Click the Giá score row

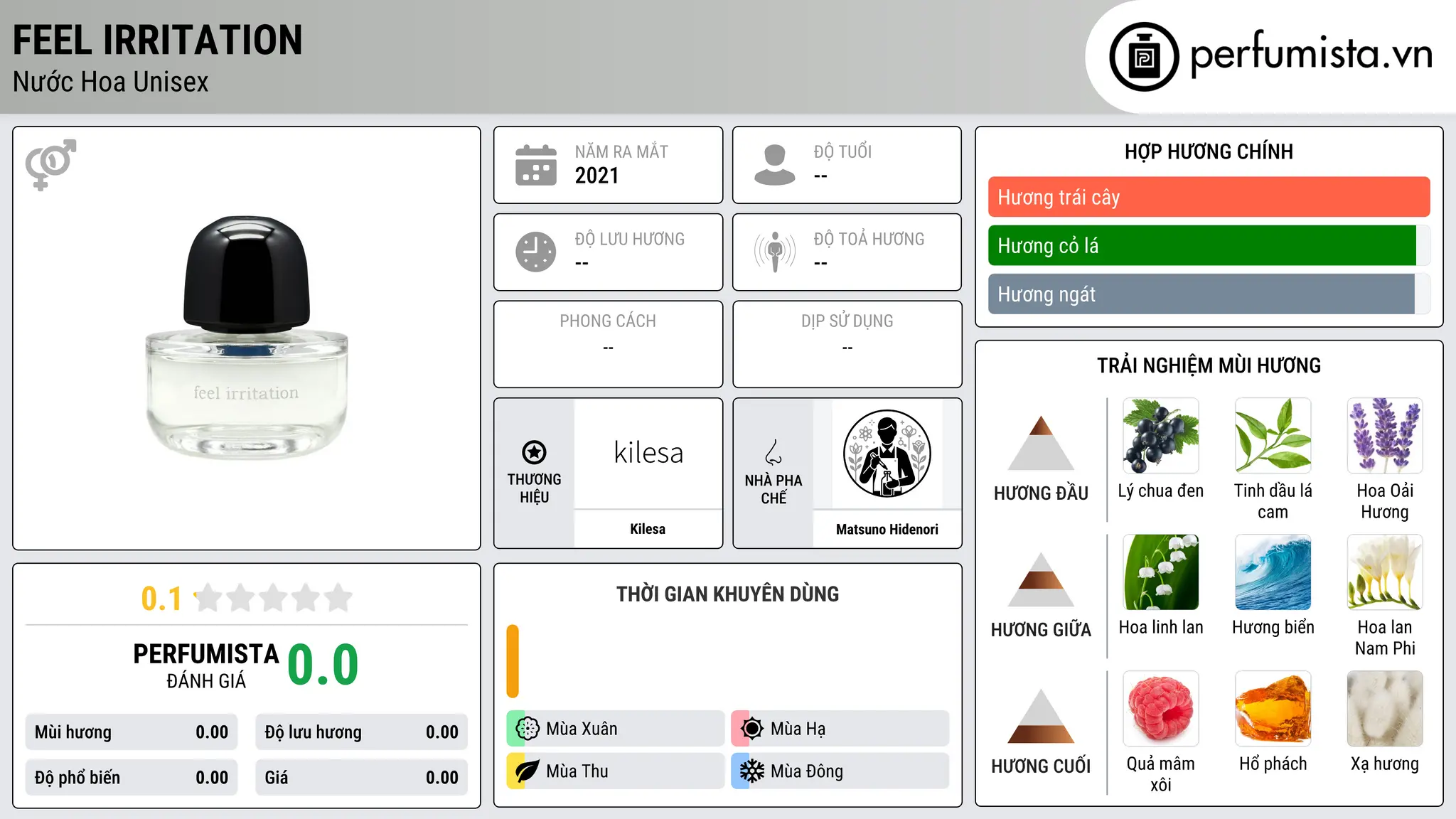click(x=361, y=778)
